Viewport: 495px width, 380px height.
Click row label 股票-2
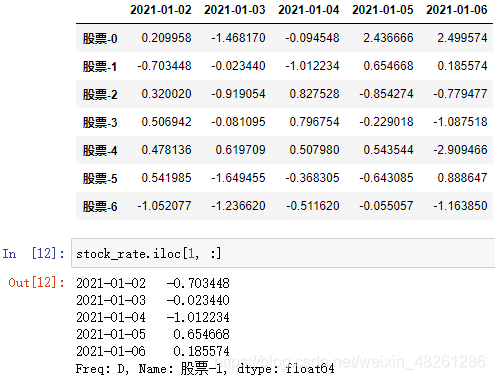click(100, 94)
